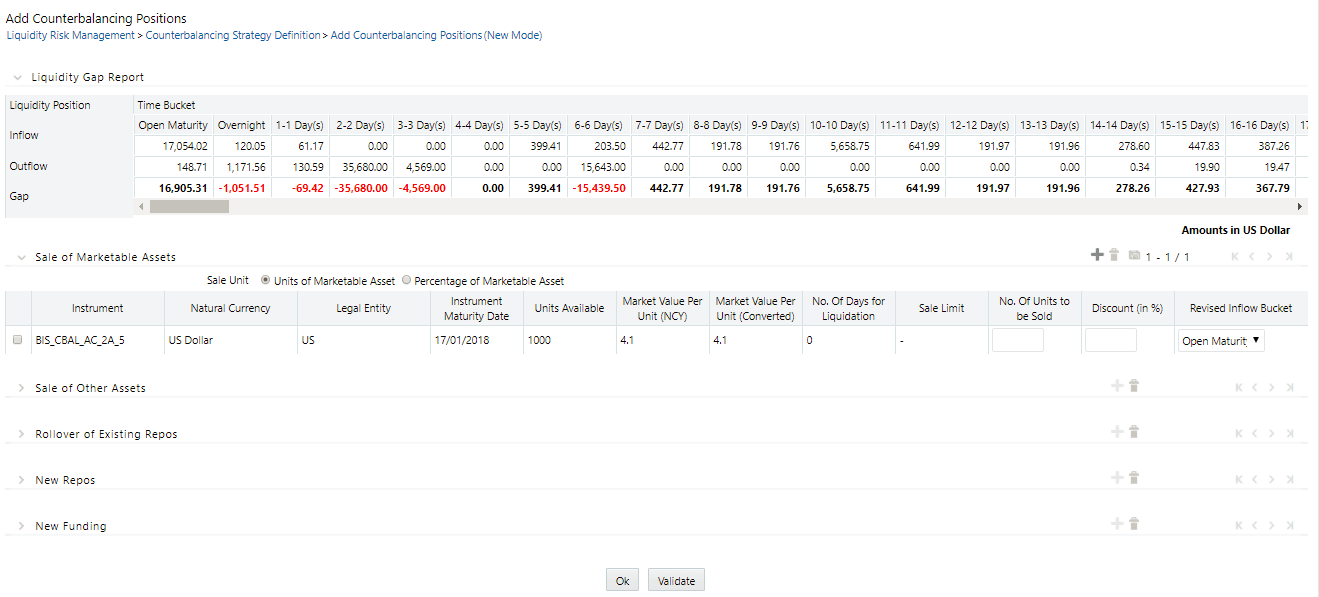Go to previous page of Sale of Marketable Assets
The width and height of the screenshot is (1319, 597).
[x=1254, y=257]
